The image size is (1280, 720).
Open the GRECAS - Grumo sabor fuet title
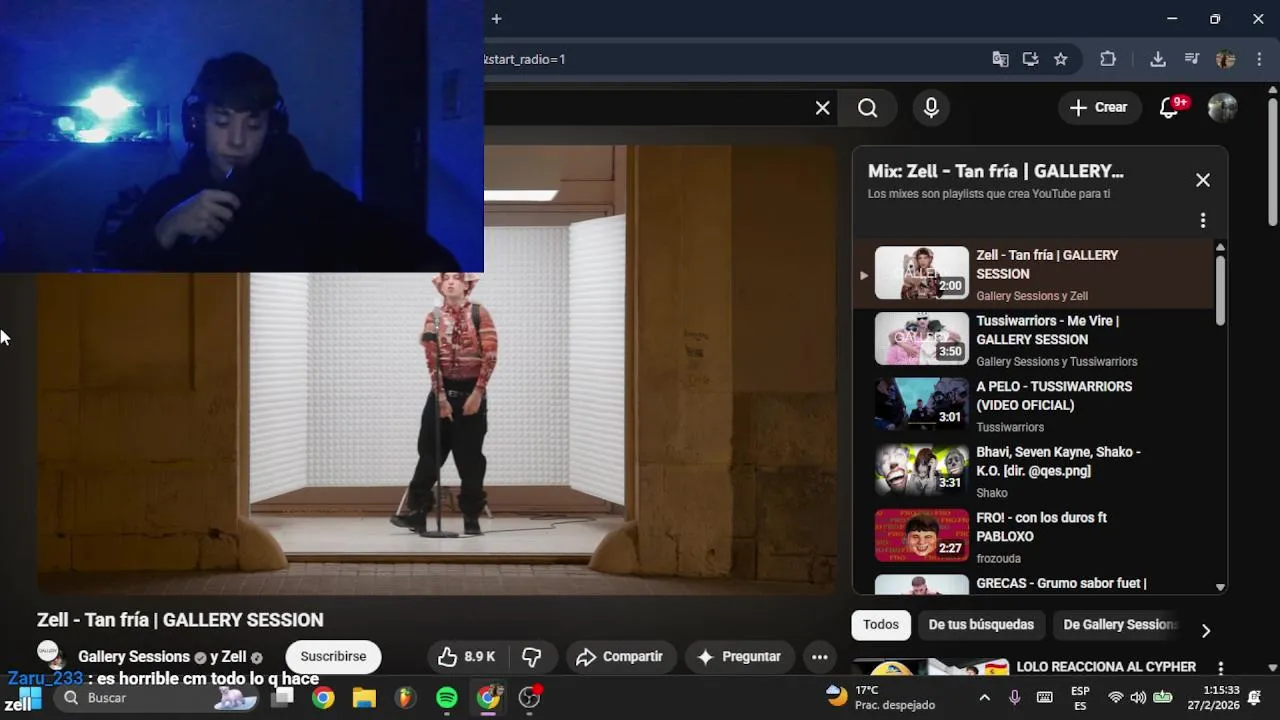point(1061,583)
